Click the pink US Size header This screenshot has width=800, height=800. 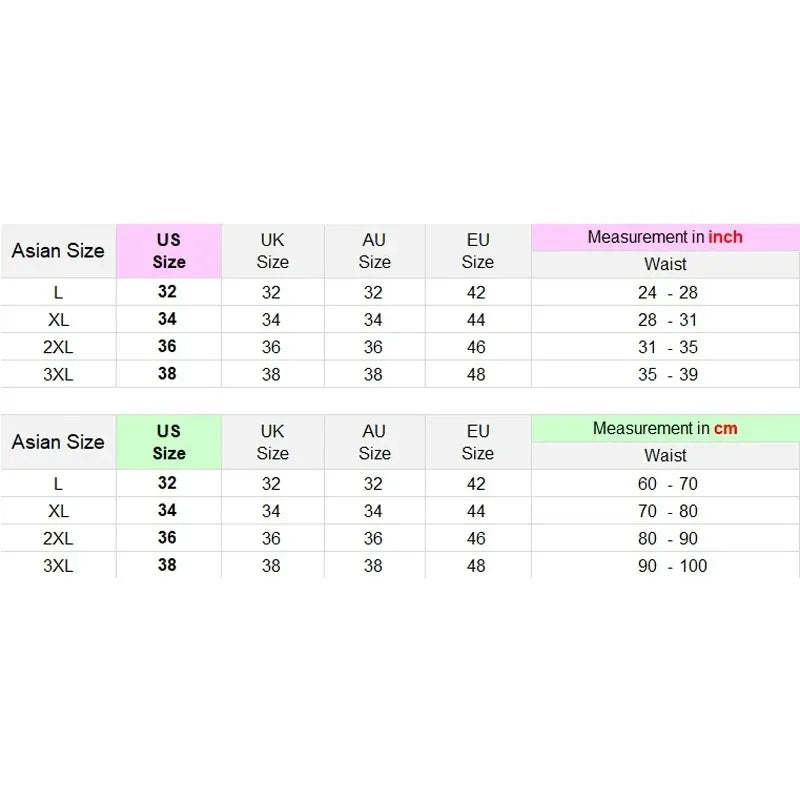(169, 251)
